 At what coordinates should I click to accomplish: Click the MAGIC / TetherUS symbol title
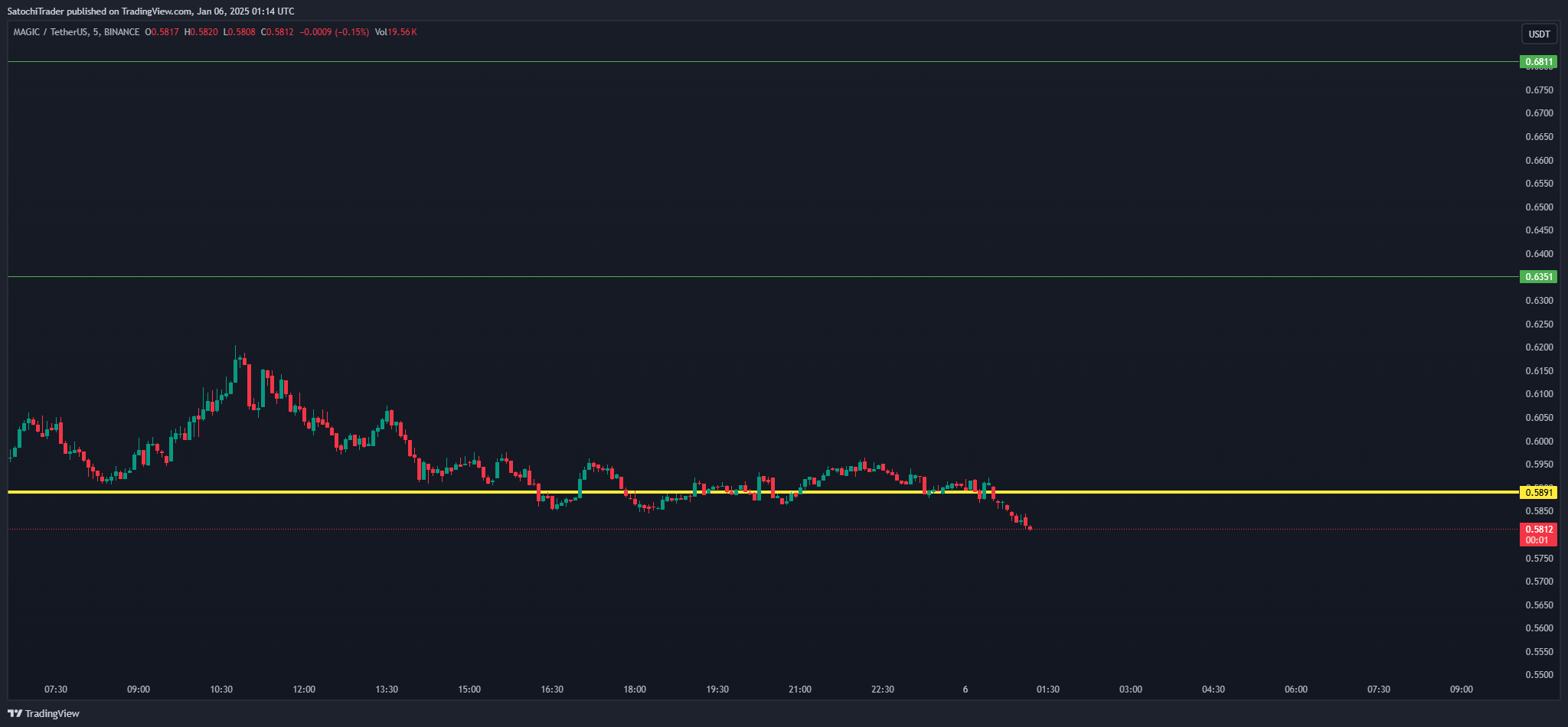click(x=51, y=32)
